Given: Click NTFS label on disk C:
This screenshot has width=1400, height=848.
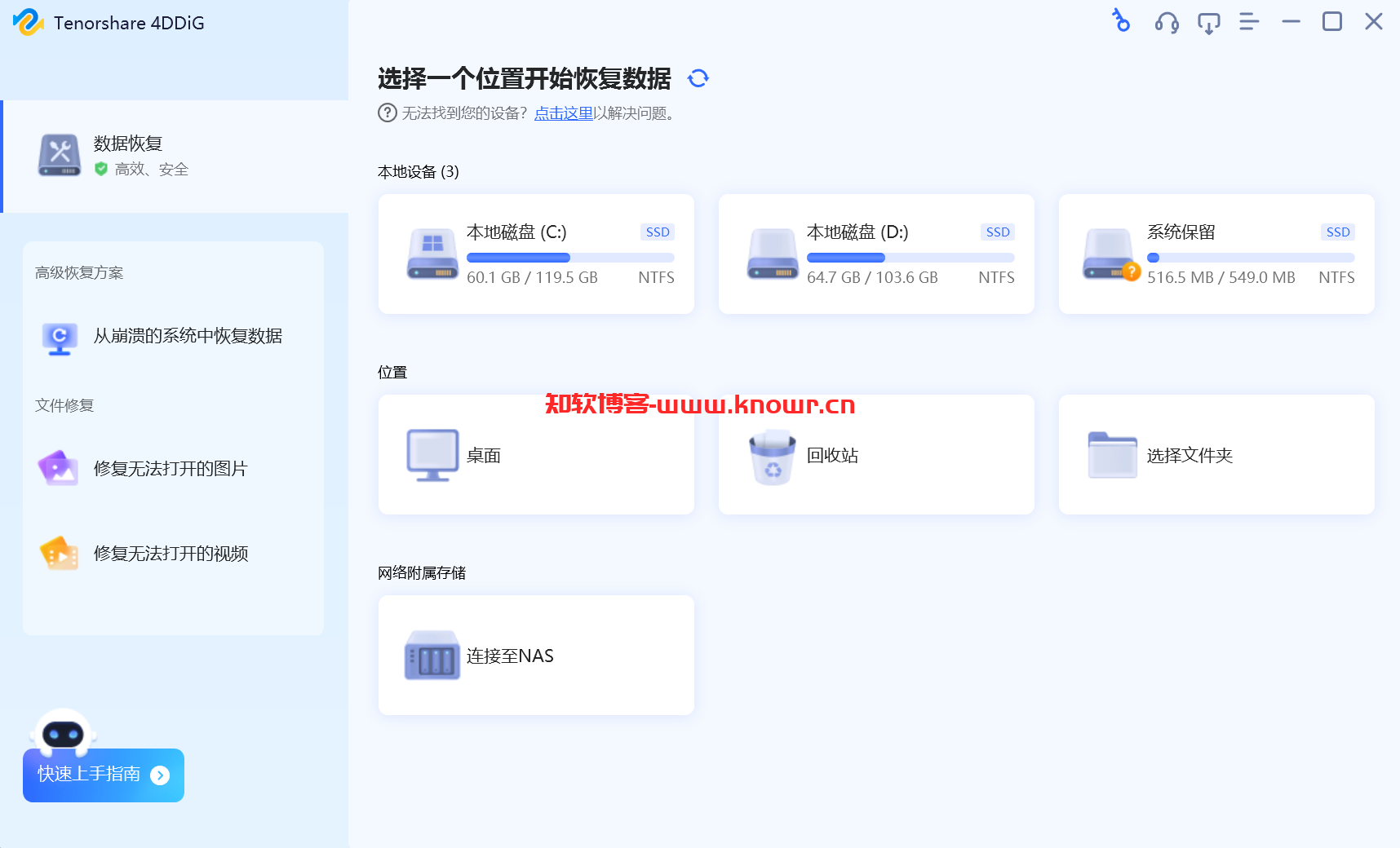Looking at the screenshot, I should pyautogui.click(x=656, y=277).
